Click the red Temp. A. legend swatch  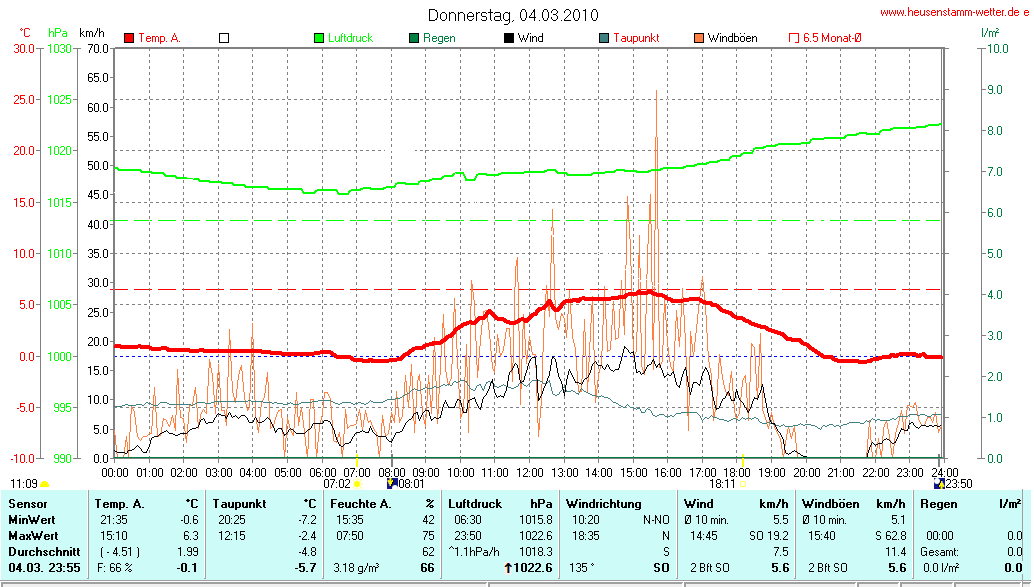[129, 38]
